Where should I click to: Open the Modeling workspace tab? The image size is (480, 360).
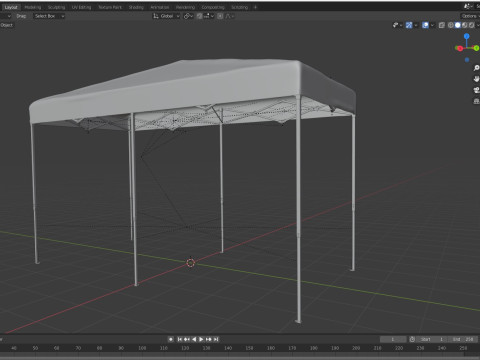pos(33,7)
